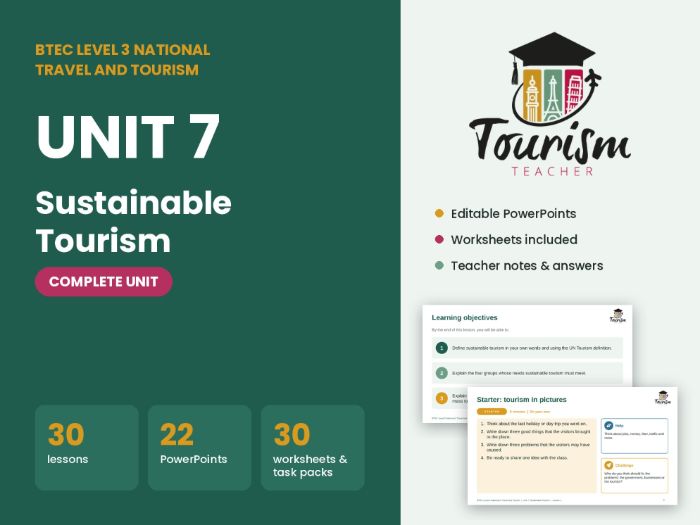Click the numbered circle 2 in the objectives slide
Screen dimensions: 700x525
[442, 373]
